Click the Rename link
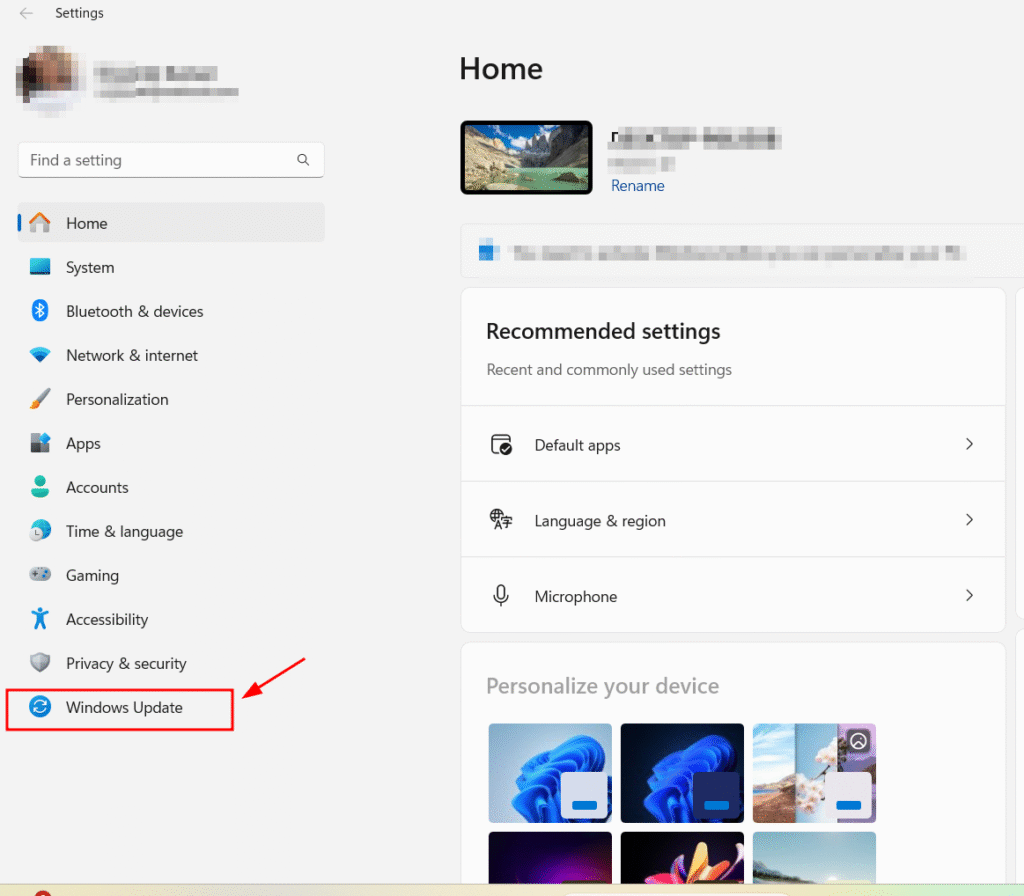 click(637, 185)
